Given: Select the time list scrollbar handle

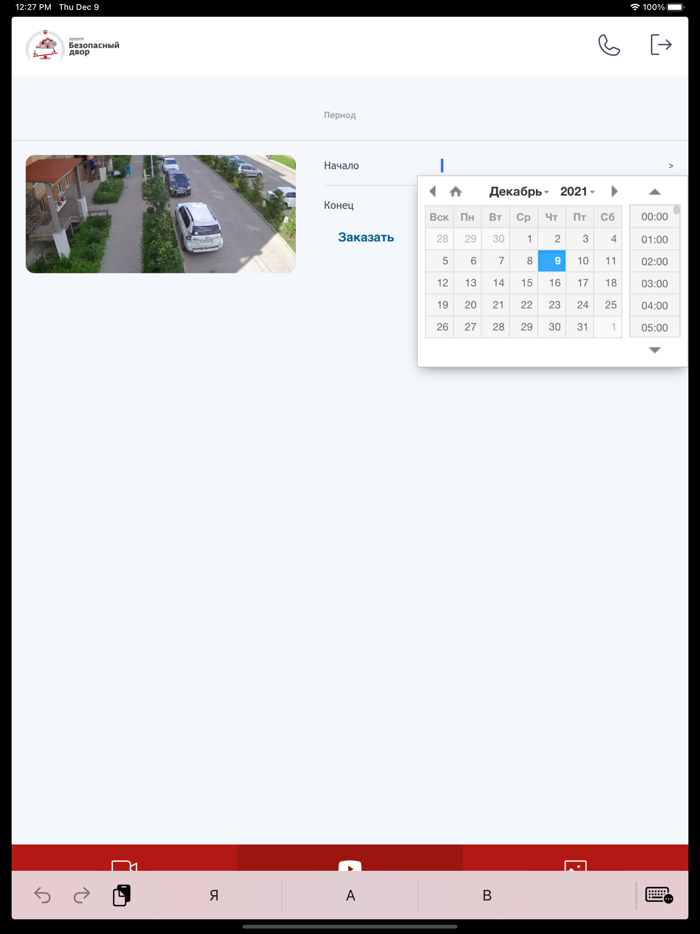Looking at the screenshot, I should pyautogui.click(x=676, y=209).
